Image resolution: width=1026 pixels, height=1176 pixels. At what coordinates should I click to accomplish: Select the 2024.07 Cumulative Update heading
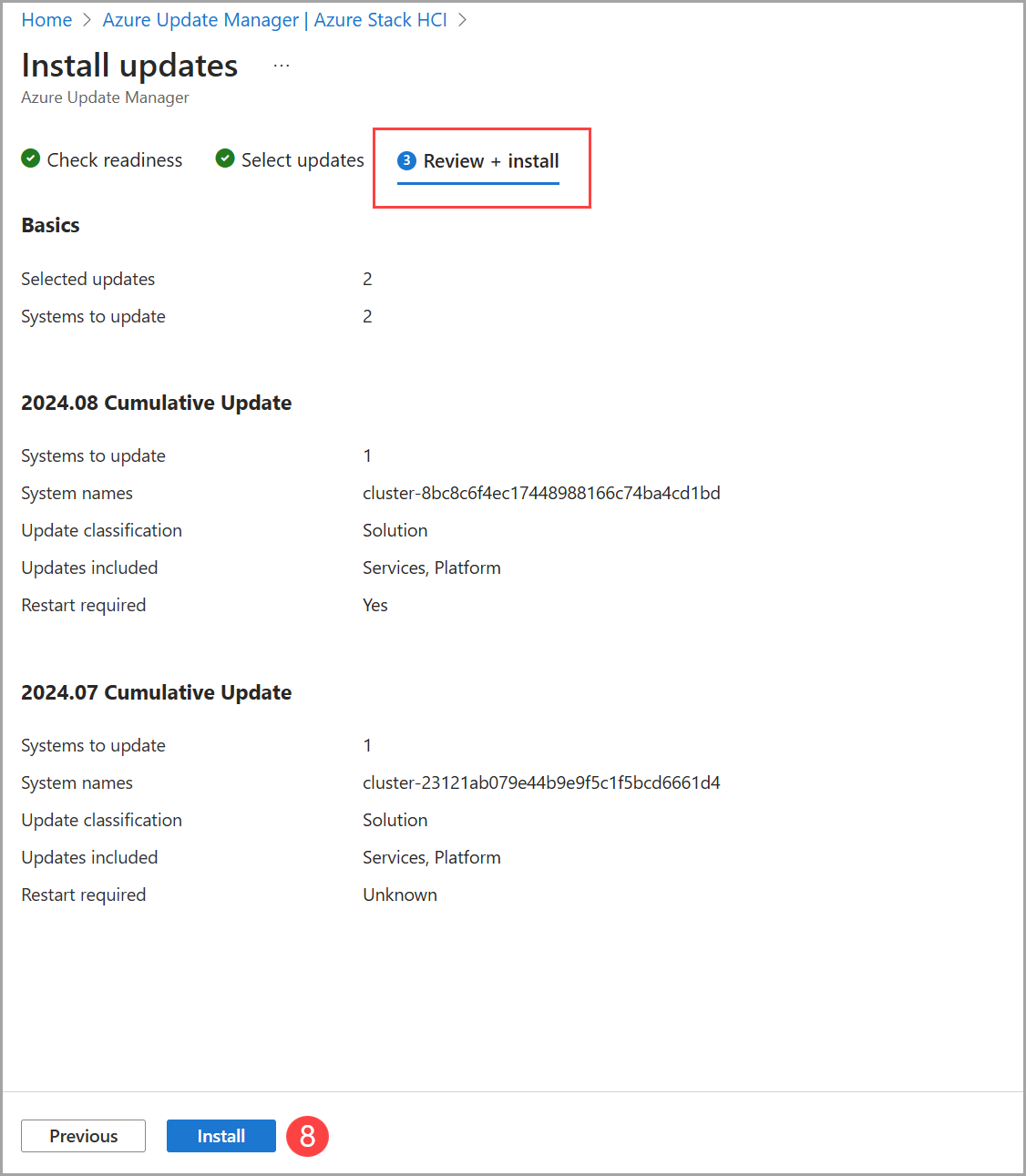click(x=156, y=691)
